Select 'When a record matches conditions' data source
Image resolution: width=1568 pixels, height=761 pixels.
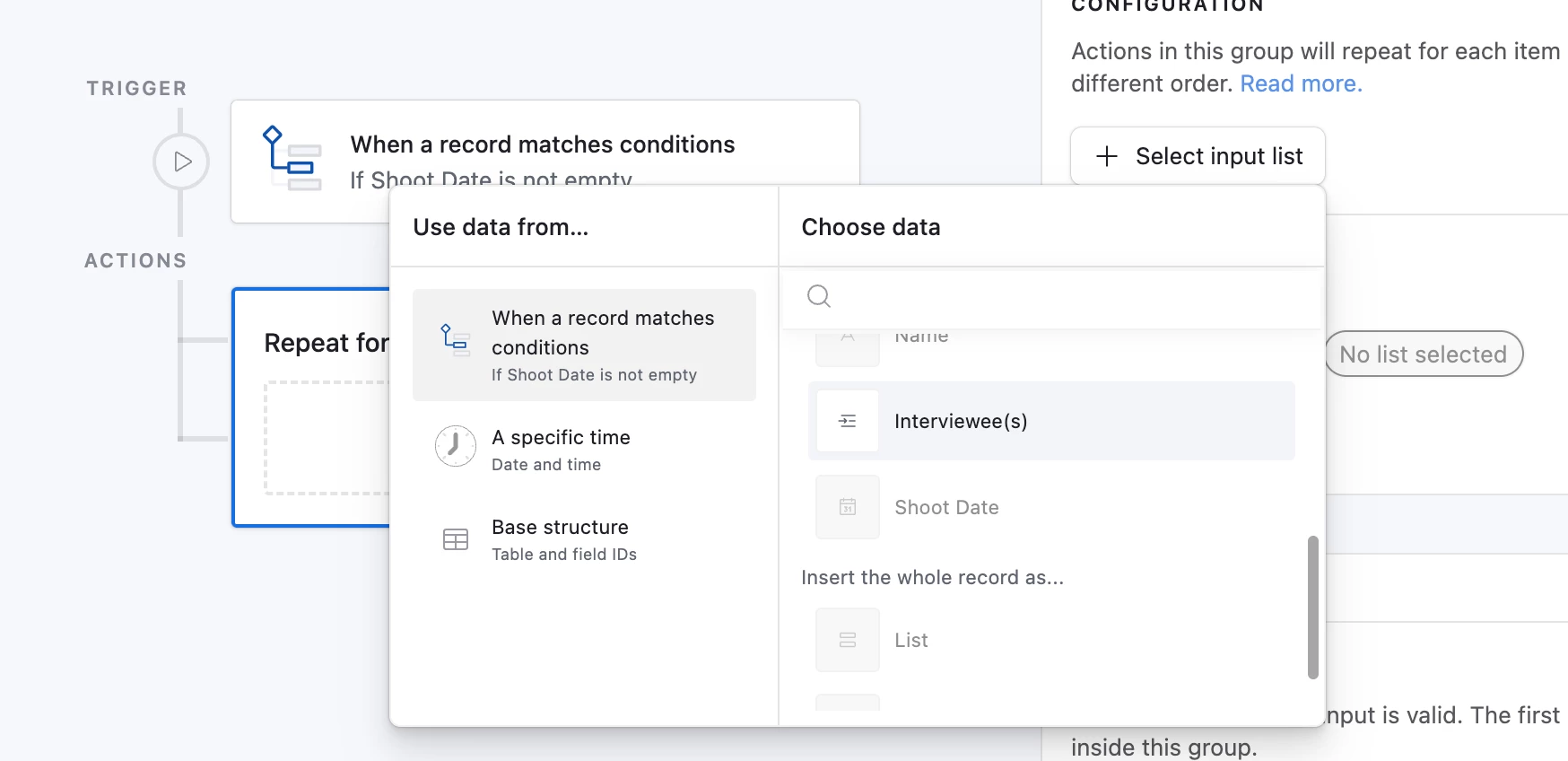click(x=584, y=345)
